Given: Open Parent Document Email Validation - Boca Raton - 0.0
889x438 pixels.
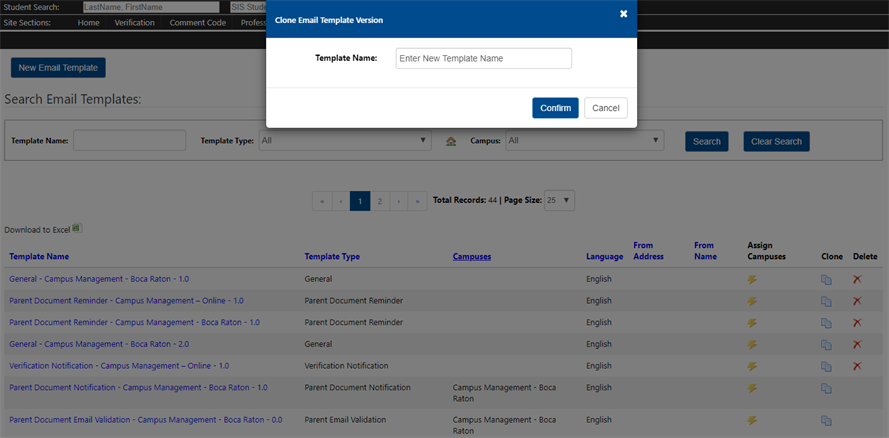Looking at the screenshot, I should 146,420.
